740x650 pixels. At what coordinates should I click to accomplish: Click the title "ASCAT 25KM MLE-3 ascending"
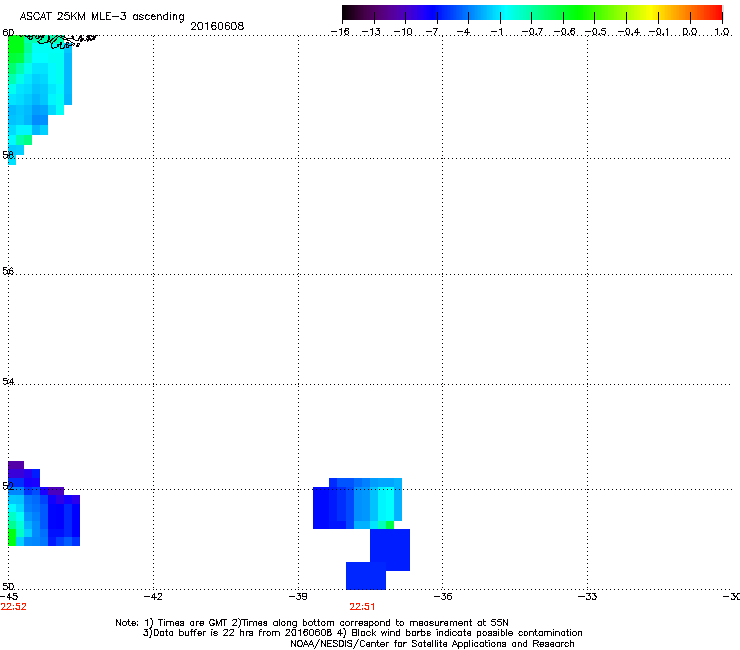pos(102,17)
